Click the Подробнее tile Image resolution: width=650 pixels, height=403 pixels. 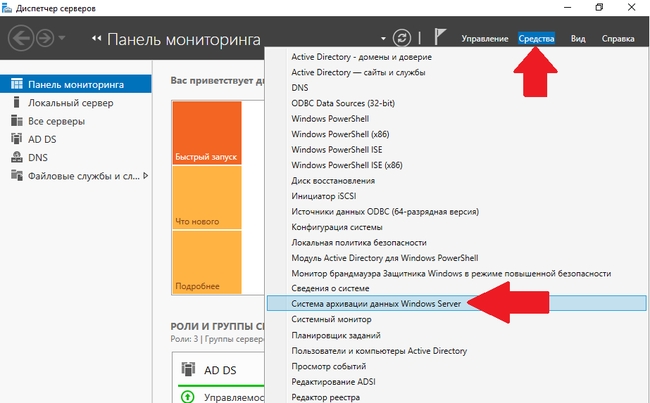pyautogui.click(x=207, y=261)
